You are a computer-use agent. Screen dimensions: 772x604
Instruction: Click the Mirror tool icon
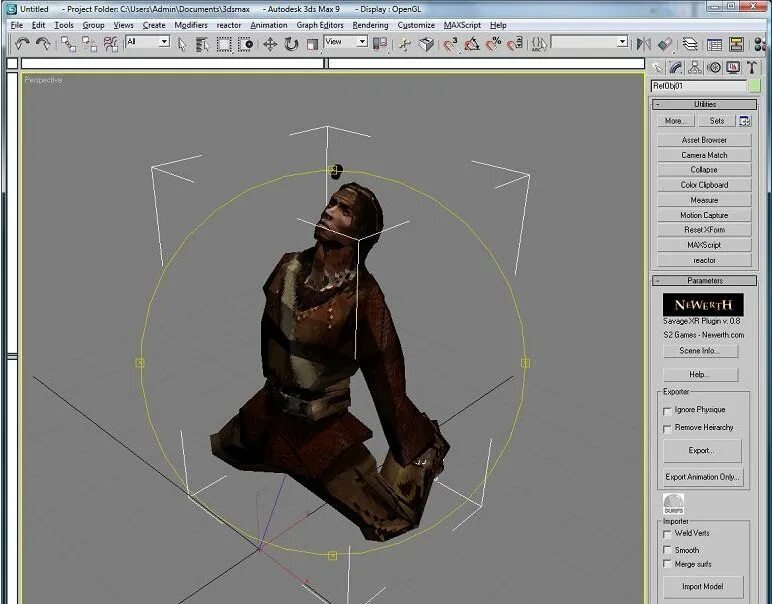[x=643, y=44]
